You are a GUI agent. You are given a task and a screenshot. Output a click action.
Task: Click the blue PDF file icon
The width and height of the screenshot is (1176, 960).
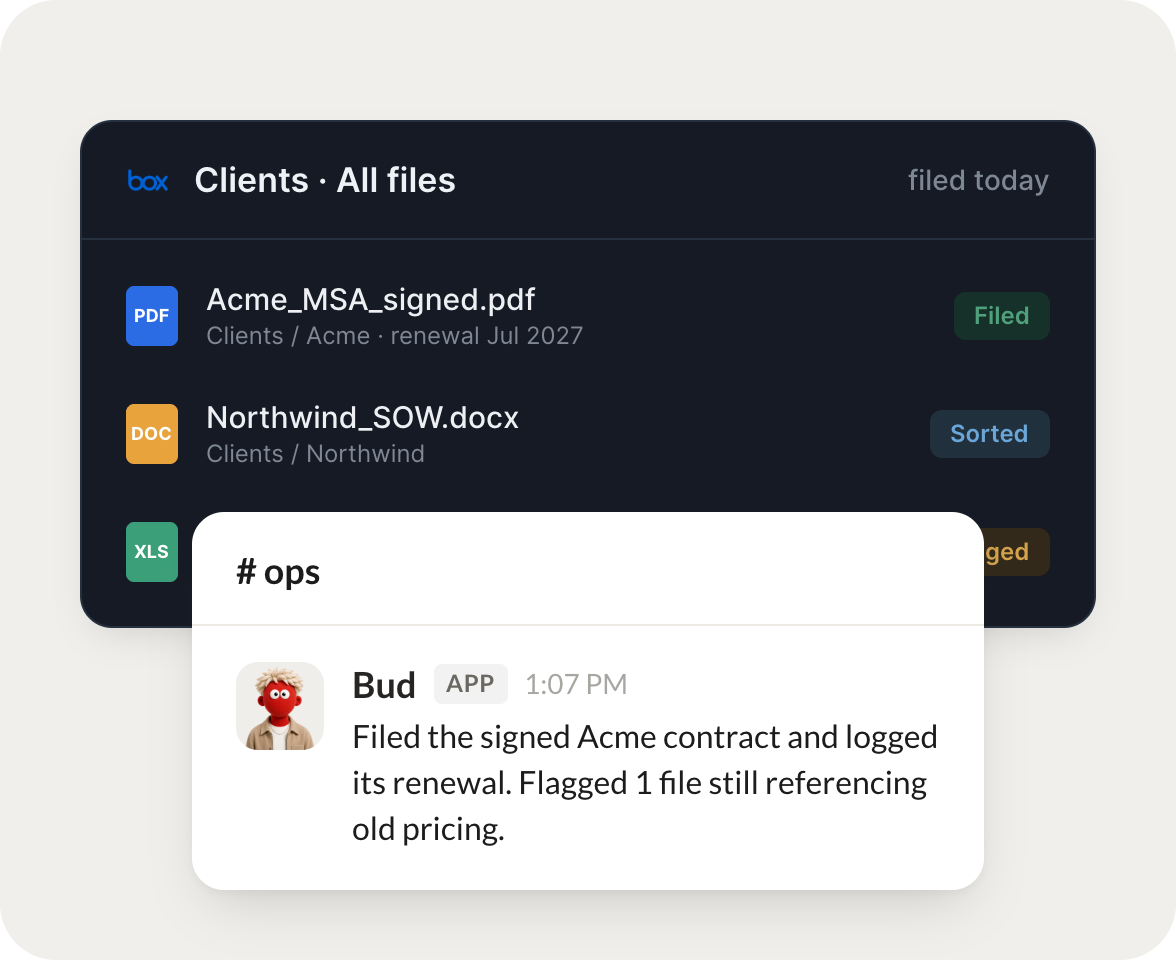click(152, 316)
